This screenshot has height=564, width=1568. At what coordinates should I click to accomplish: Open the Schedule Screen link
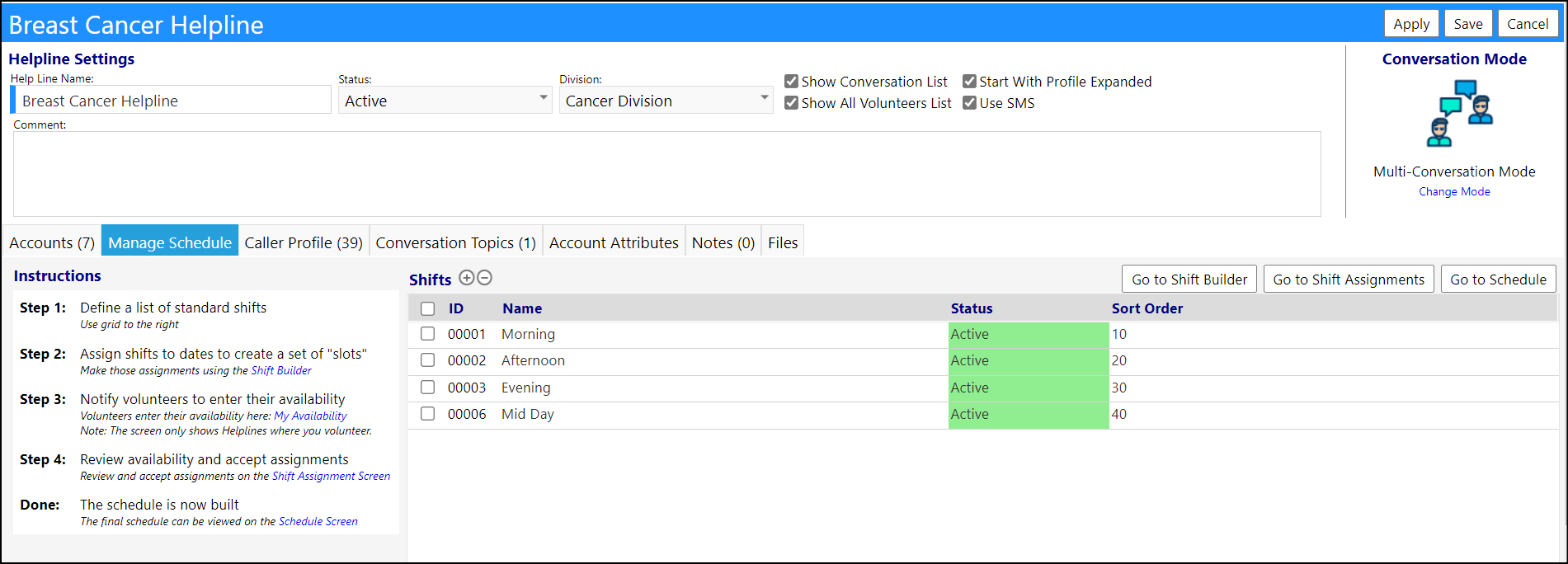(318, 521)
